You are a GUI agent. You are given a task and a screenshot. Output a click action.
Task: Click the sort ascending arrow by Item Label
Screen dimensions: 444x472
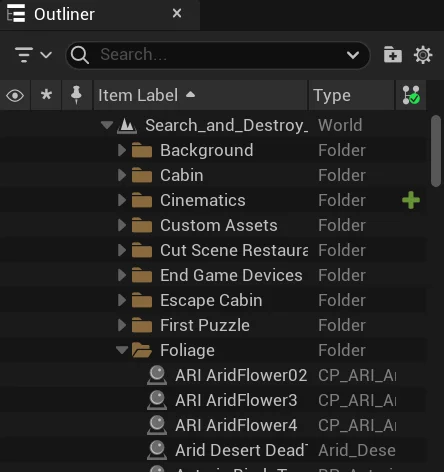coord(190,94)
